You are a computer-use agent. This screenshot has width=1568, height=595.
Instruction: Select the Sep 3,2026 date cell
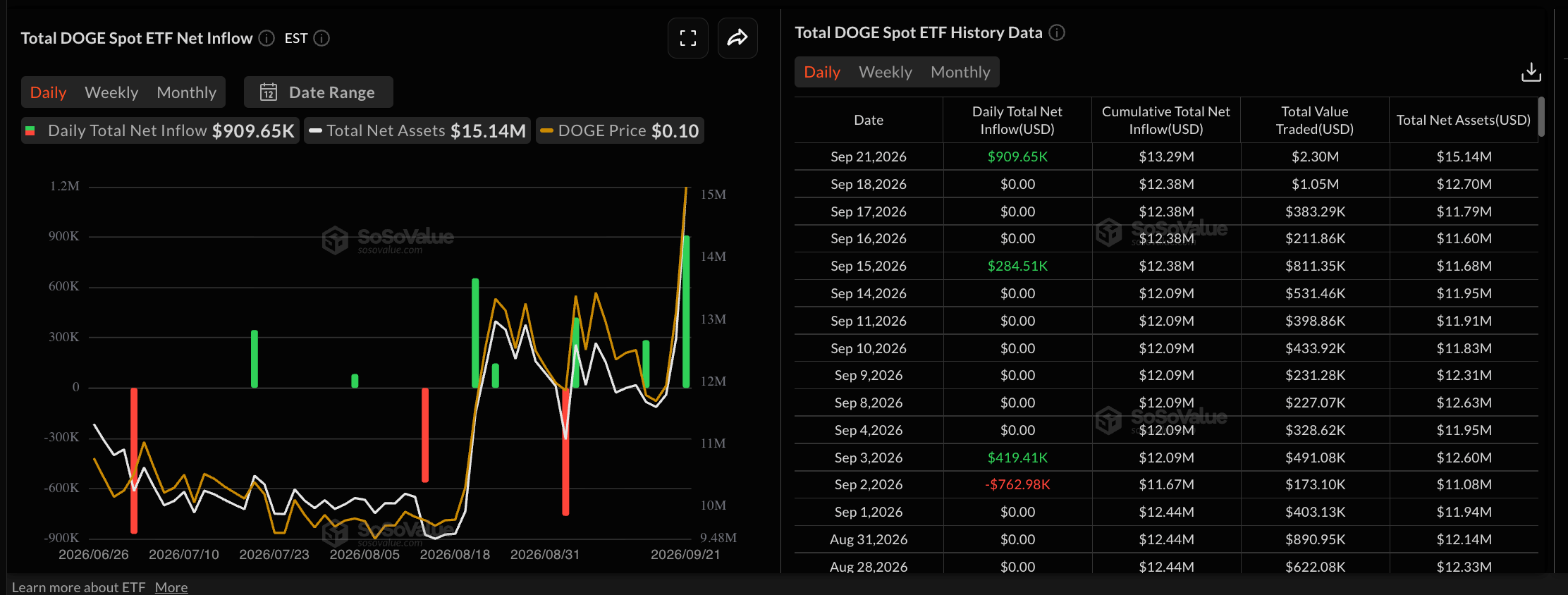point(869,458)
